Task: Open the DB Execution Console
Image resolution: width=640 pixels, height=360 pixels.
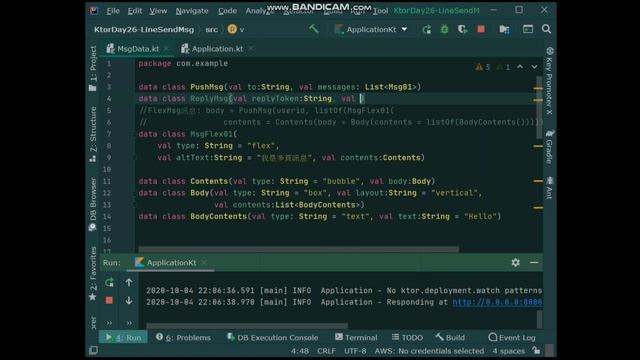Action: click(x=272, y=337)
